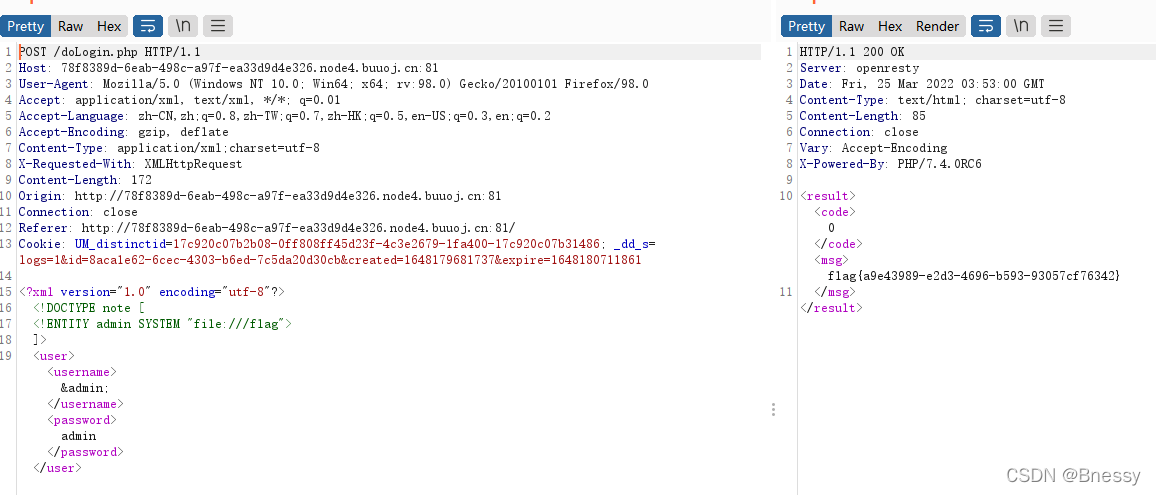This screenshot has height=495, width=1156.
Task: Click the password value admin
Action: tap(78, 436)
